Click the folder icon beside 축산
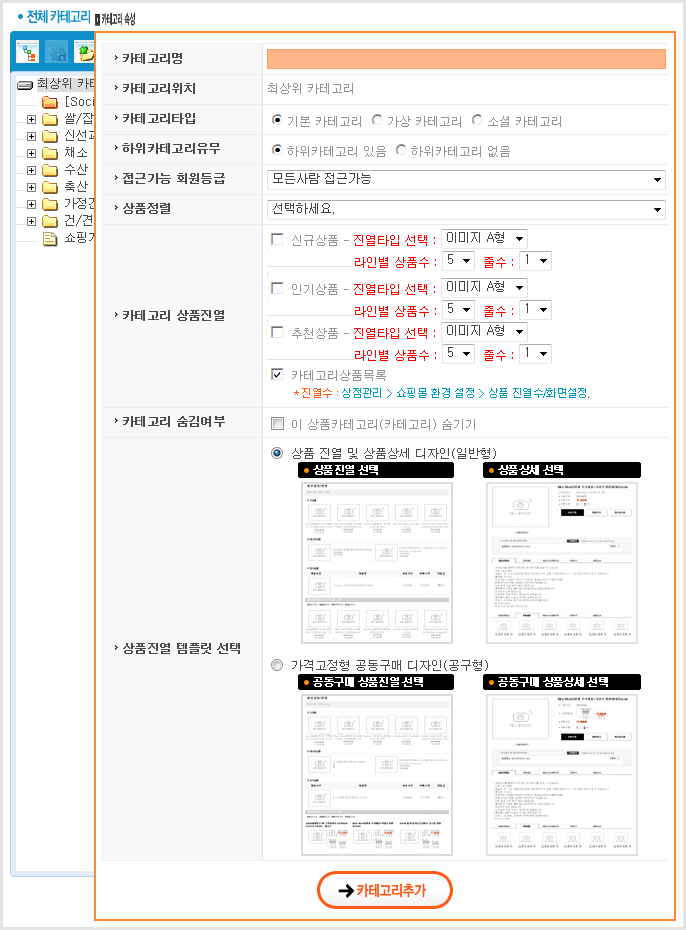 coord(50,187)
